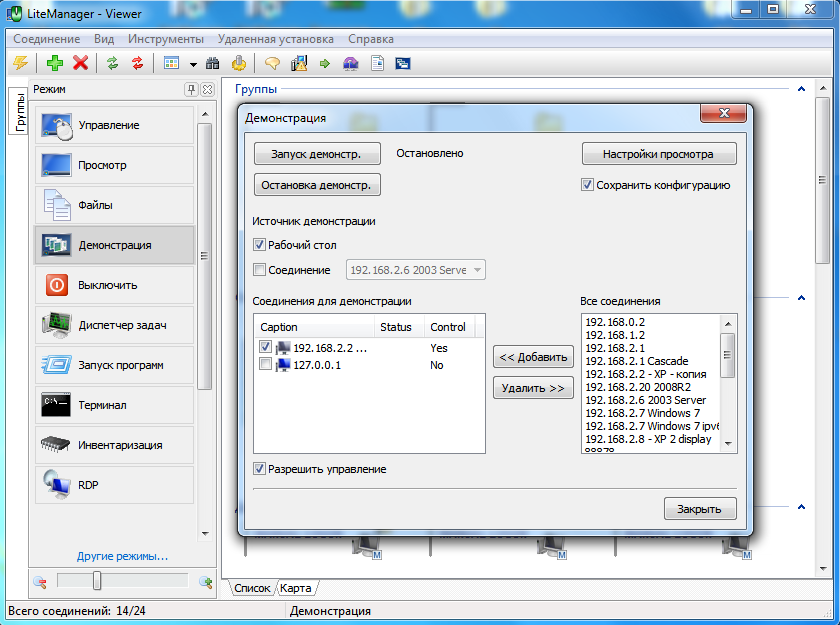This screenshot has height=625, width=840.
Task: Open the Другие режимы... link
Action: pyautogui.click(x=122, y=556)
